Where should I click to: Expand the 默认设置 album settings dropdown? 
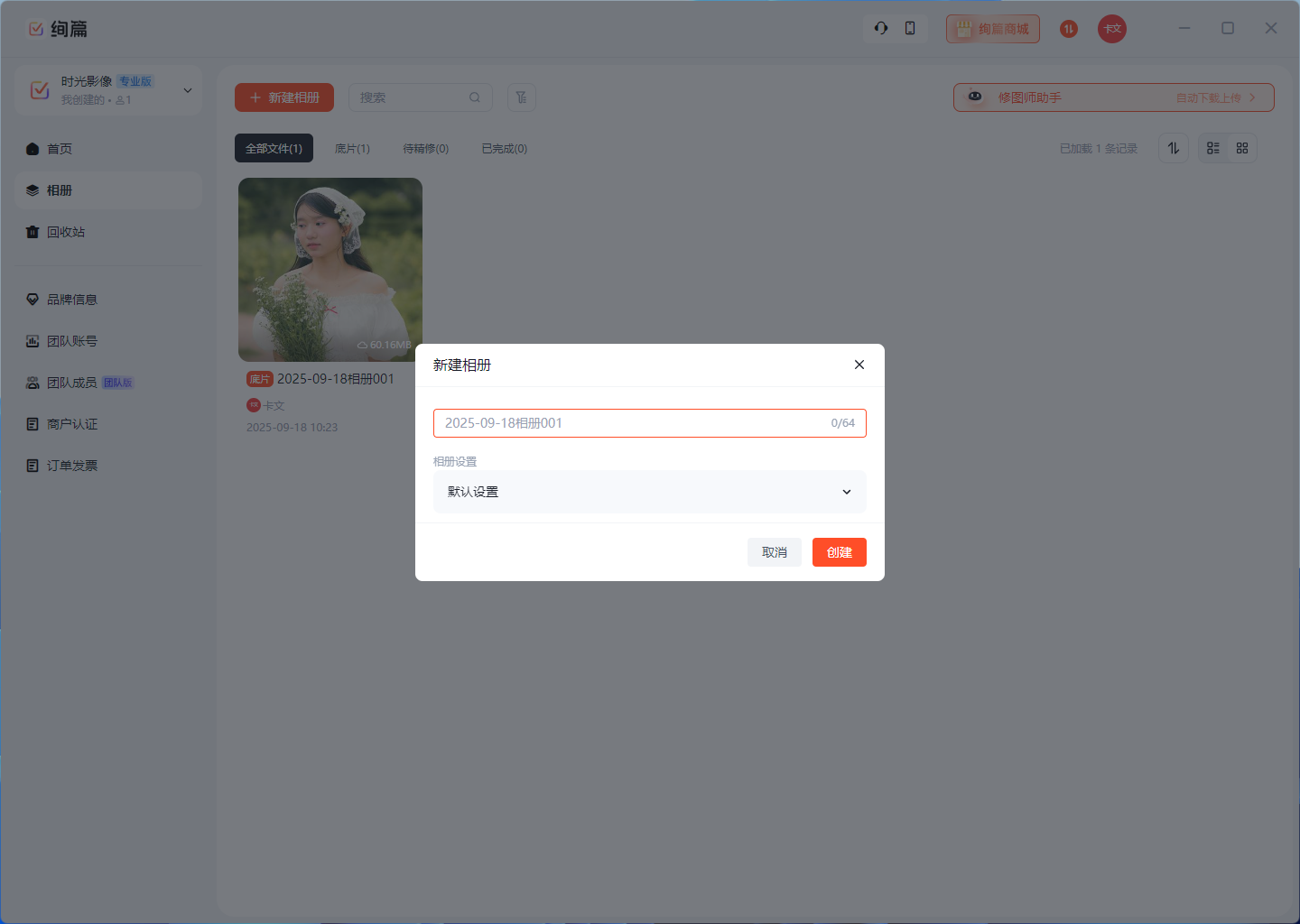point(649,492)
